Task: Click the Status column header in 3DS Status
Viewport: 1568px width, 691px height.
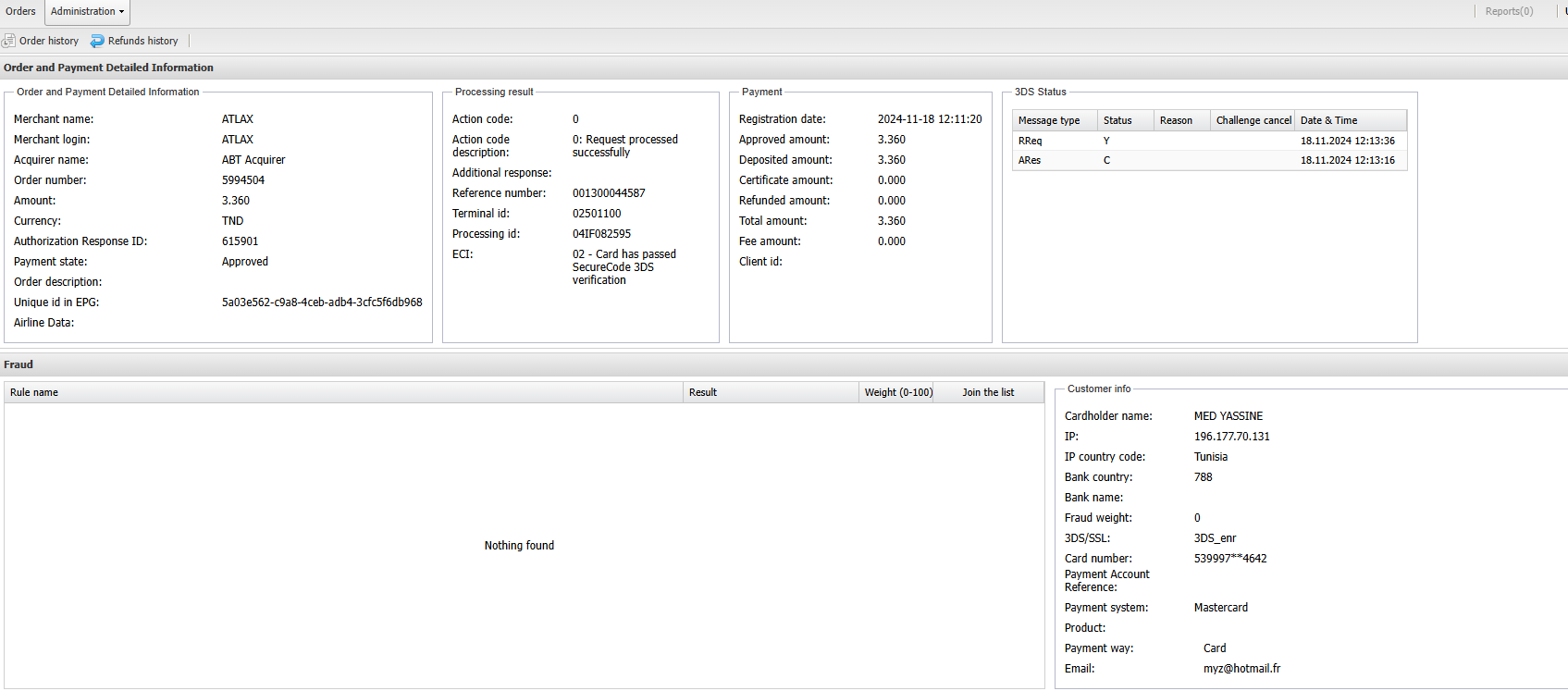Action: [1117, 121]
